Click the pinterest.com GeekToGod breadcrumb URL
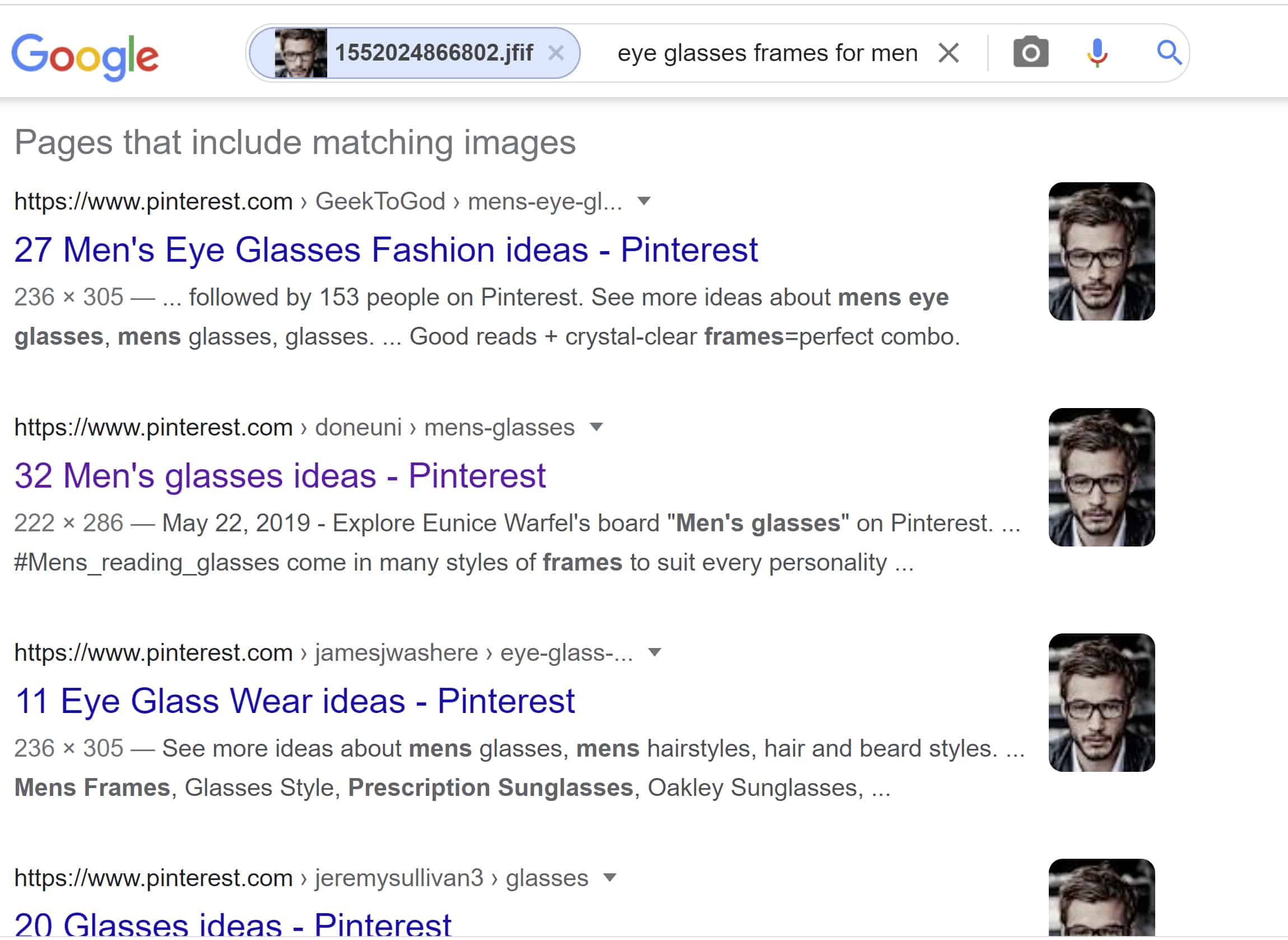Screen dimensions: 1288x940 317,201
